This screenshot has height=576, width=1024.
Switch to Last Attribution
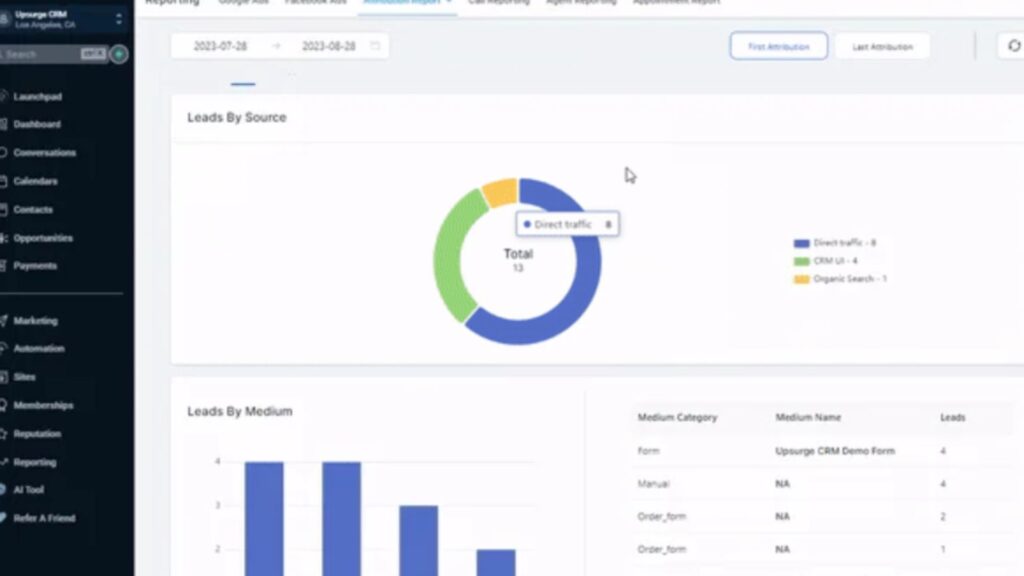point(882,46)
